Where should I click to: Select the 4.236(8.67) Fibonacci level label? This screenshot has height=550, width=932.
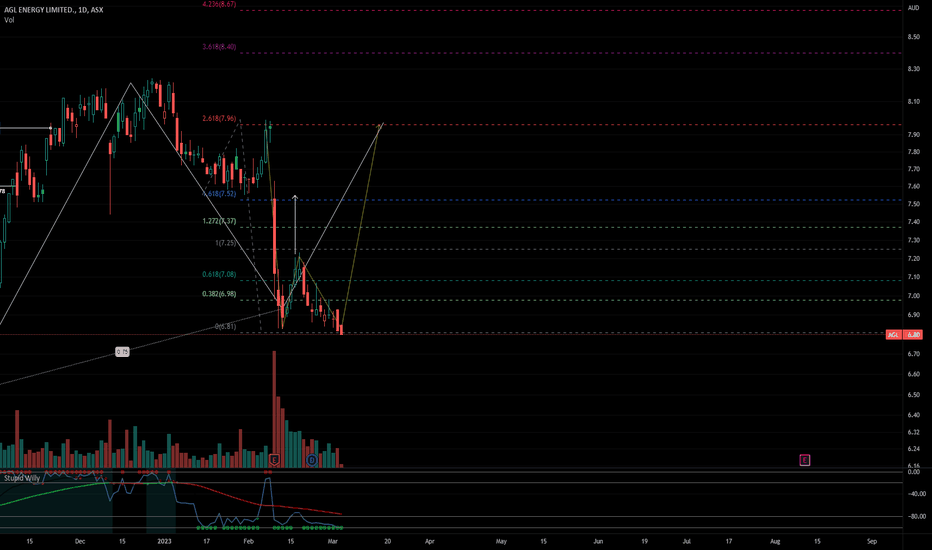point(219,4)
